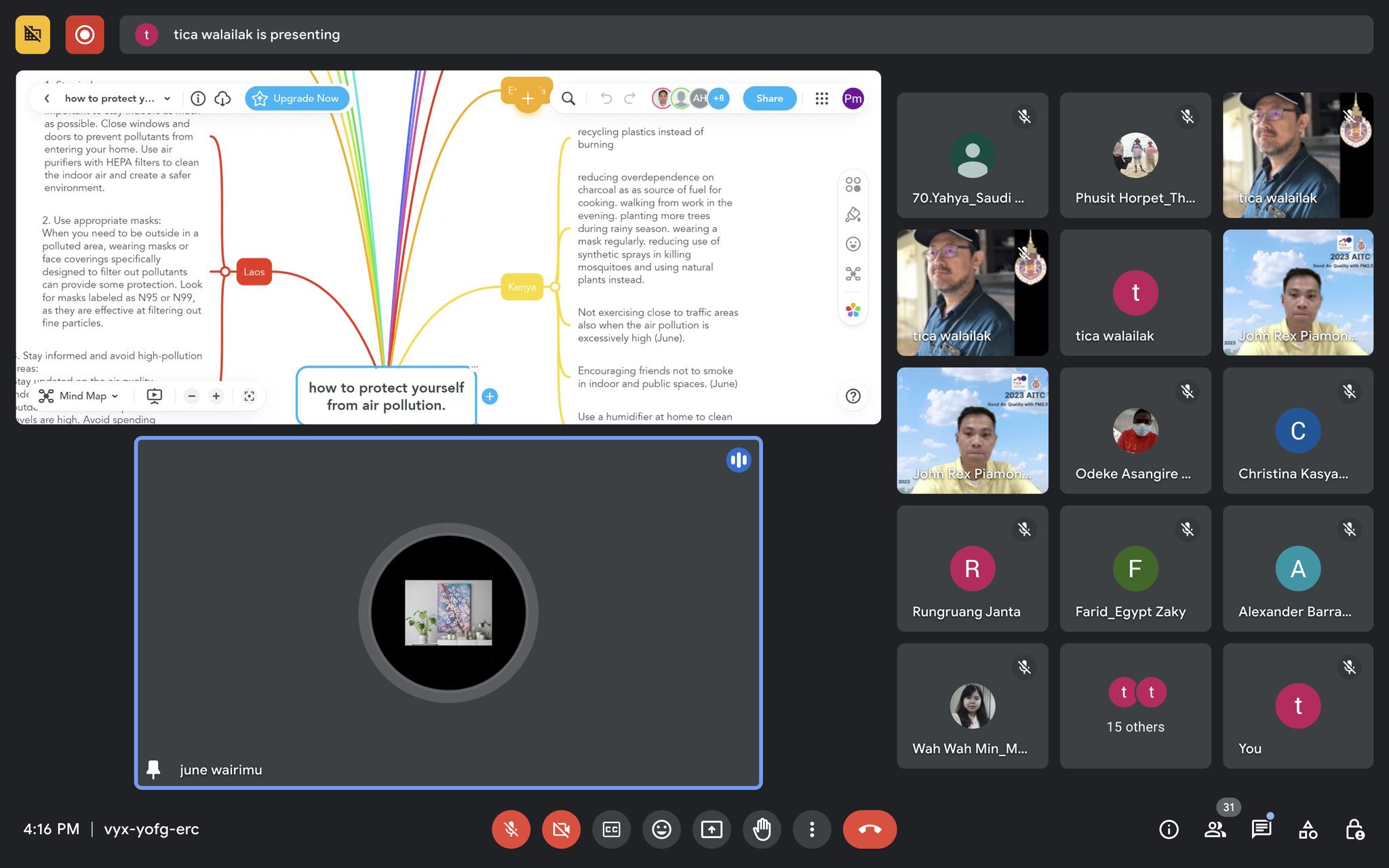Unmute the microphone
This screenshot has width=1389, height=868.
[x=511, y=829]
